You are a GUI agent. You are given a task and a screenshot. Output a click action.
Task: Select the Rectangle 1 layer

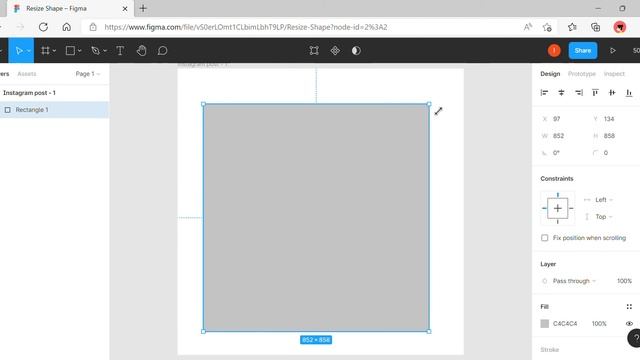coord(54,110)
